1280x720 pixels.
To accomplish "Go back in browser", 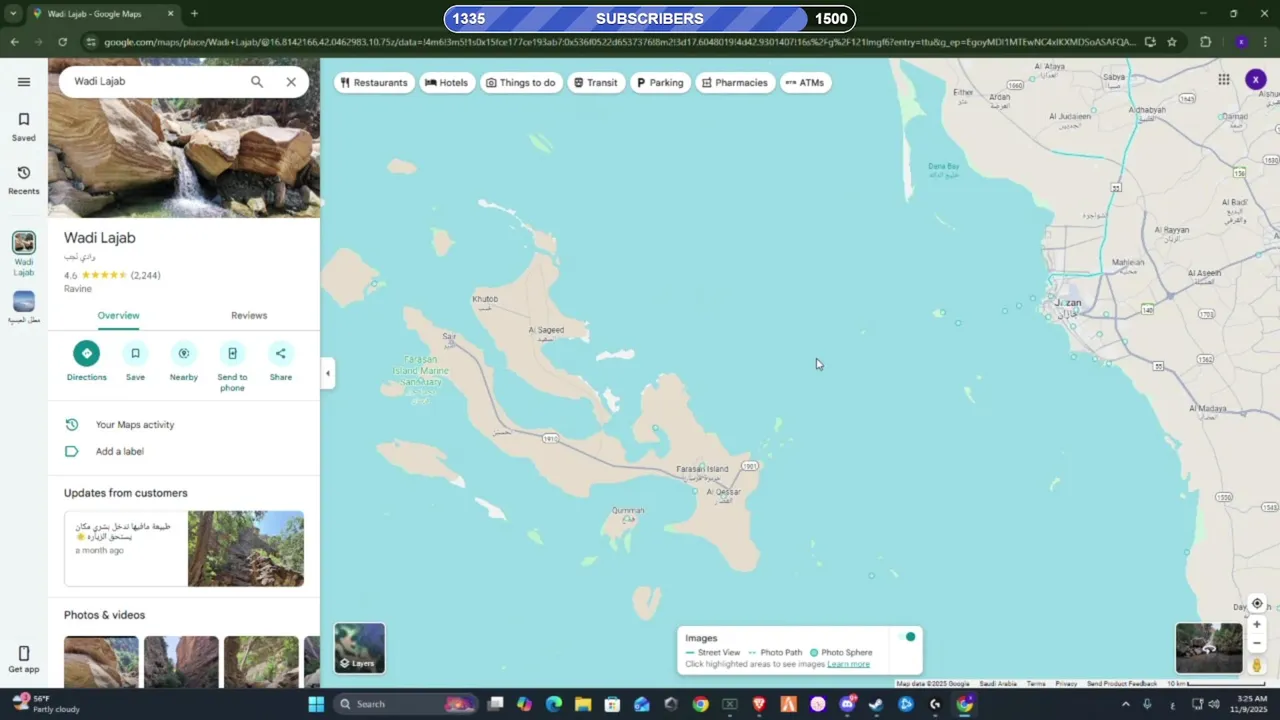I will coord(14,42).
